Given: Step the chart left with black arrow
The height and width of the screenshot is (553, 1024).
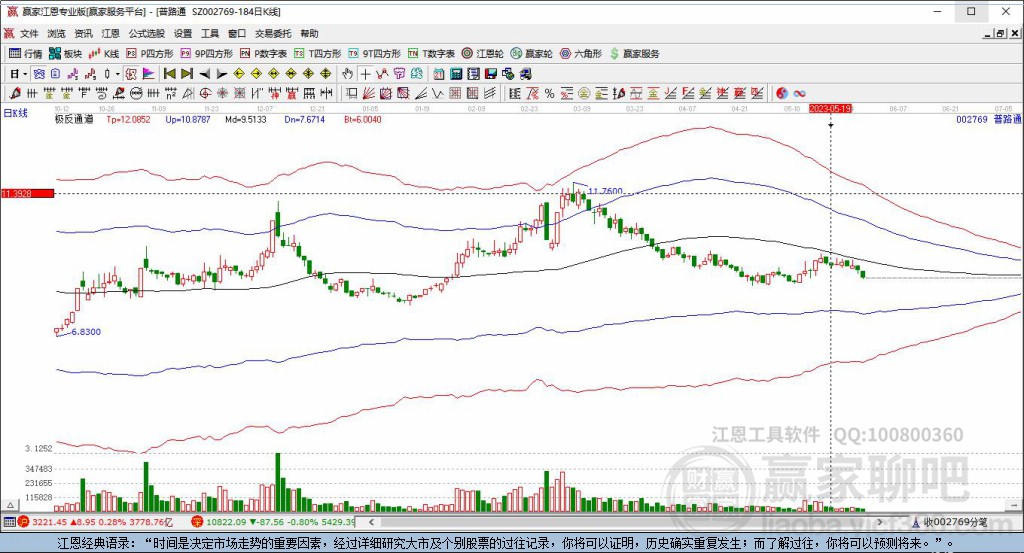Looking at the screenshot, I should click(204, 74).
